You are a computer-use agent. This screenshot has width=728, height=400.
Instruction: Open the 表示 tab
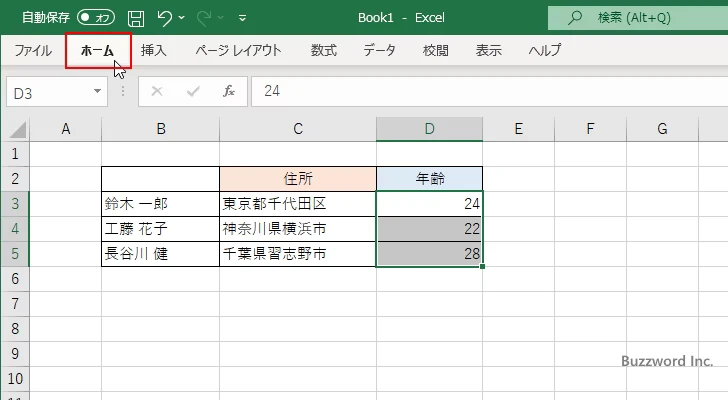pos(488,50)
